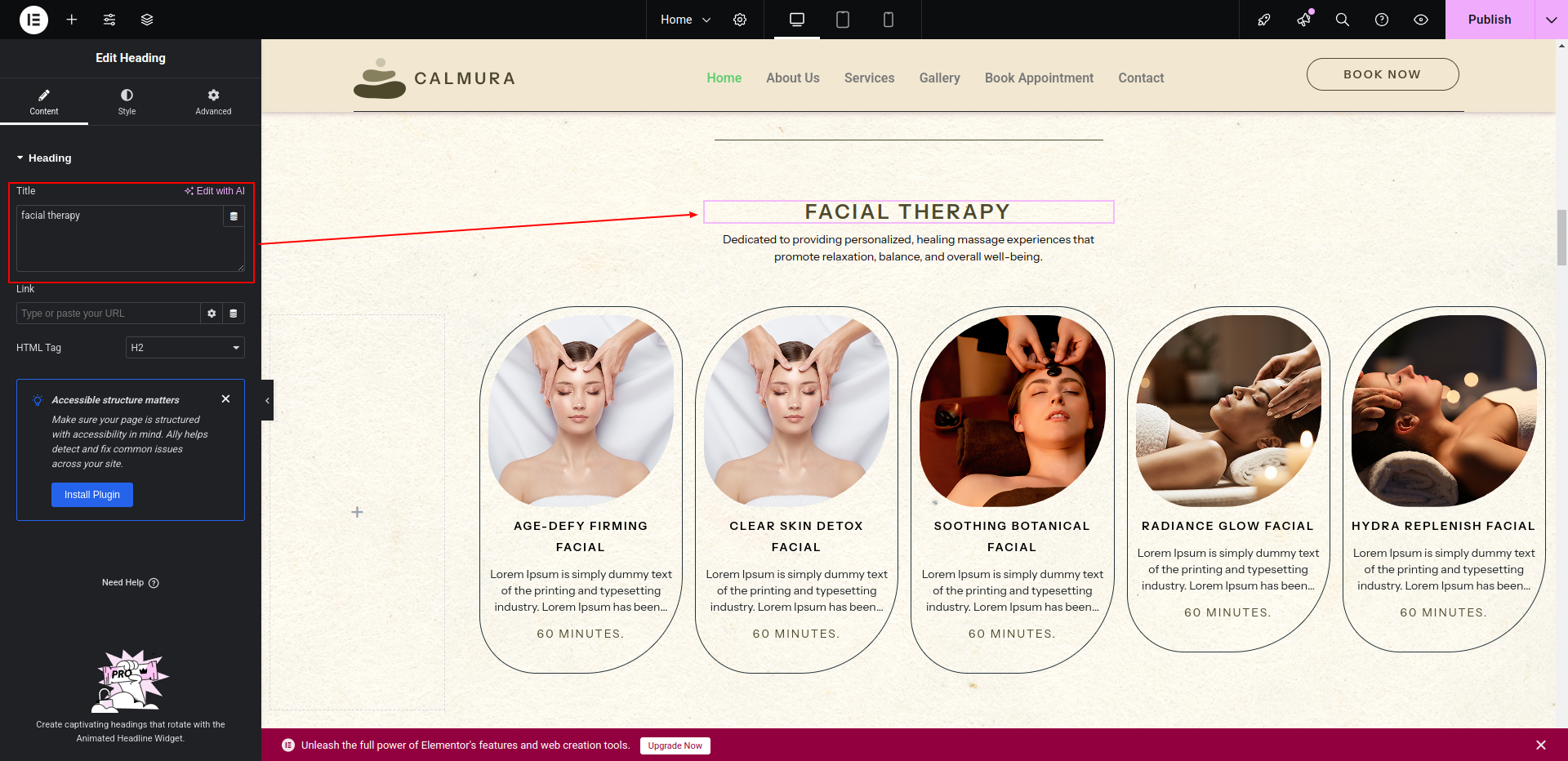Switch to tablet responsive view
The image size is (1568, 761).
pyautogui.click(x=843, y=20)
